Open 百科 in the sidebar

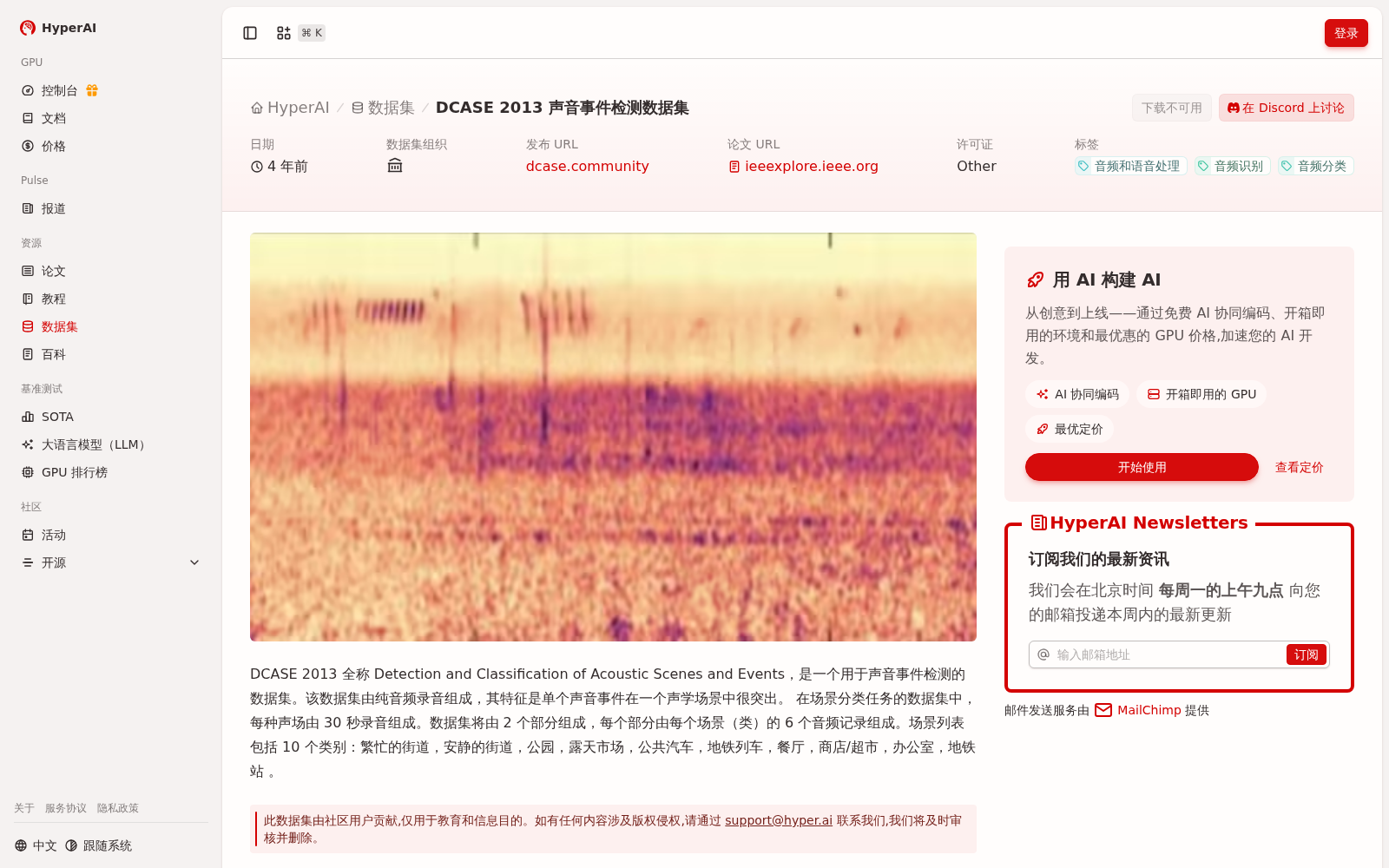(x=111, y=354)
